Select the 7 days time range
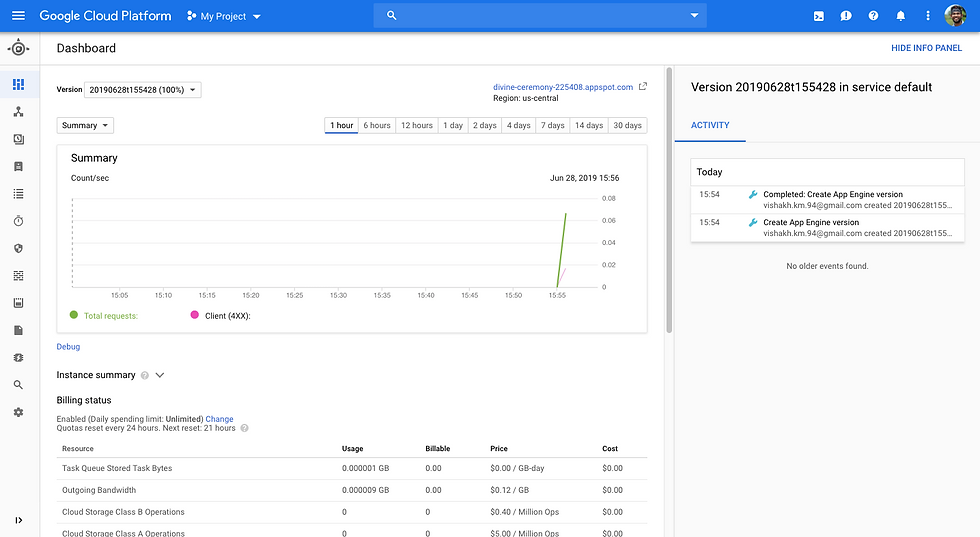Viewport: 980px width, 537px height. pyautogui.click(x=552, y=126)
